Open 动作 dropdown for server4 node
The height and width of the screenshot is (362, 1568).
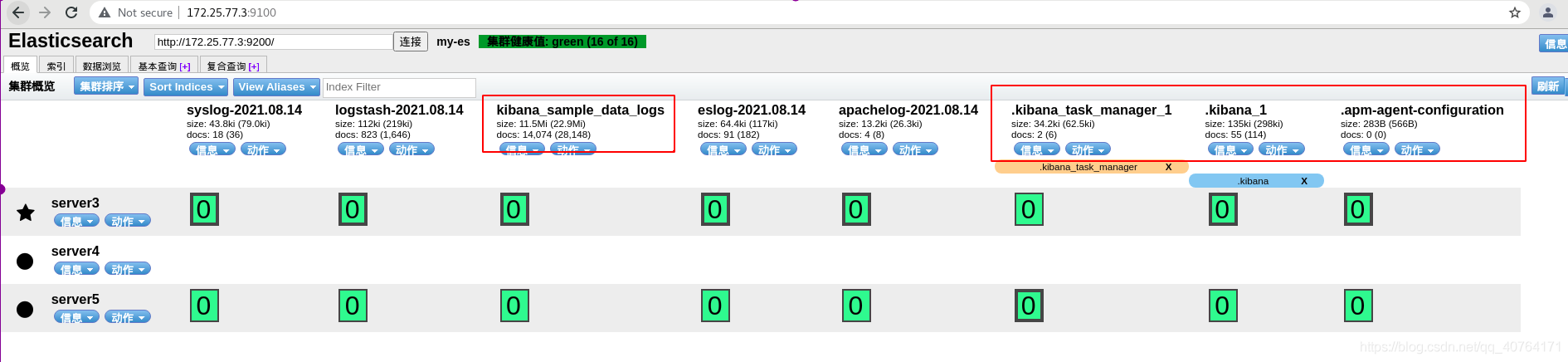128,269
